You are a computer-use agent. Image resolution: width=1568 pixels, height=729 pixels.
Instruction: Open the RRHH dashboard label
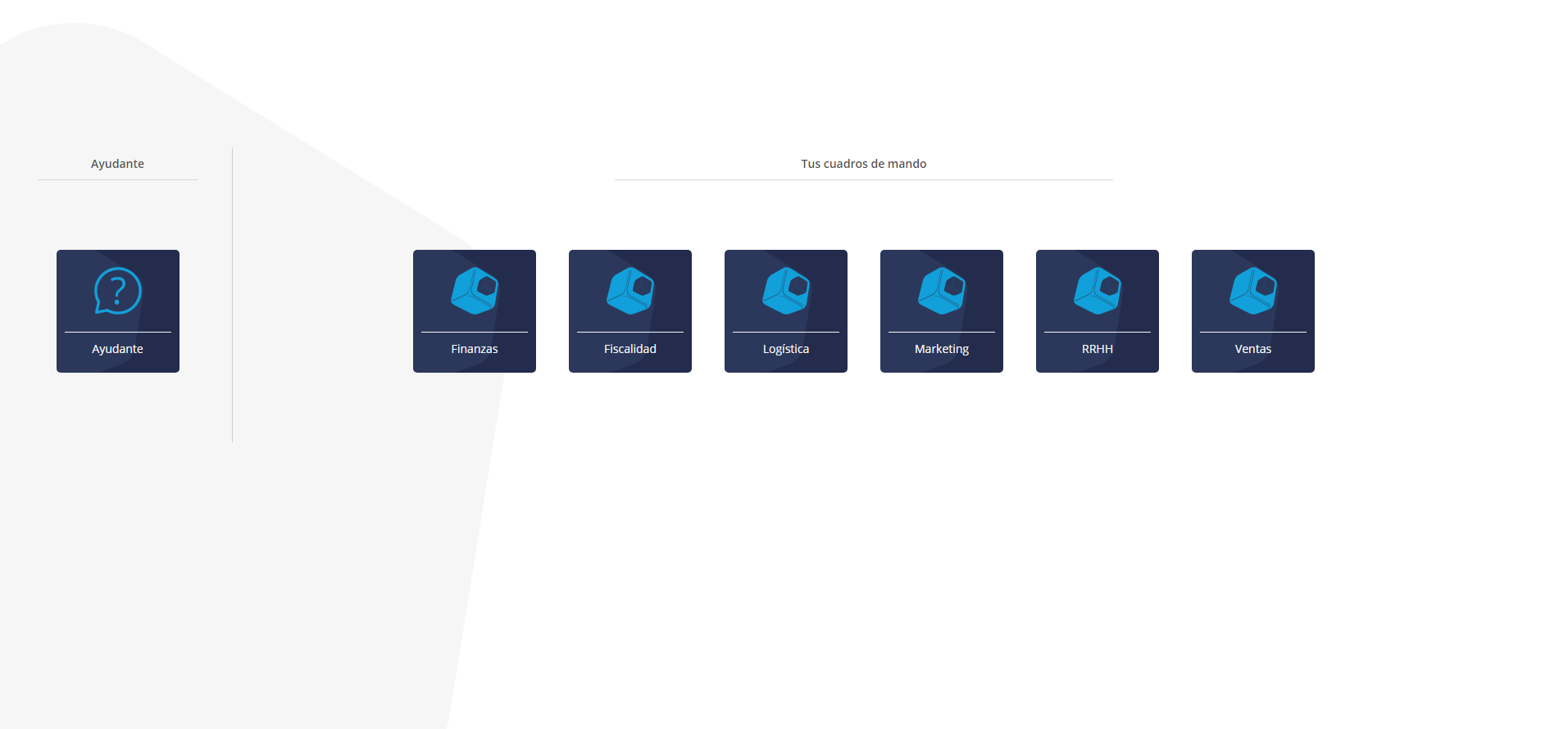pos(1098,349)
